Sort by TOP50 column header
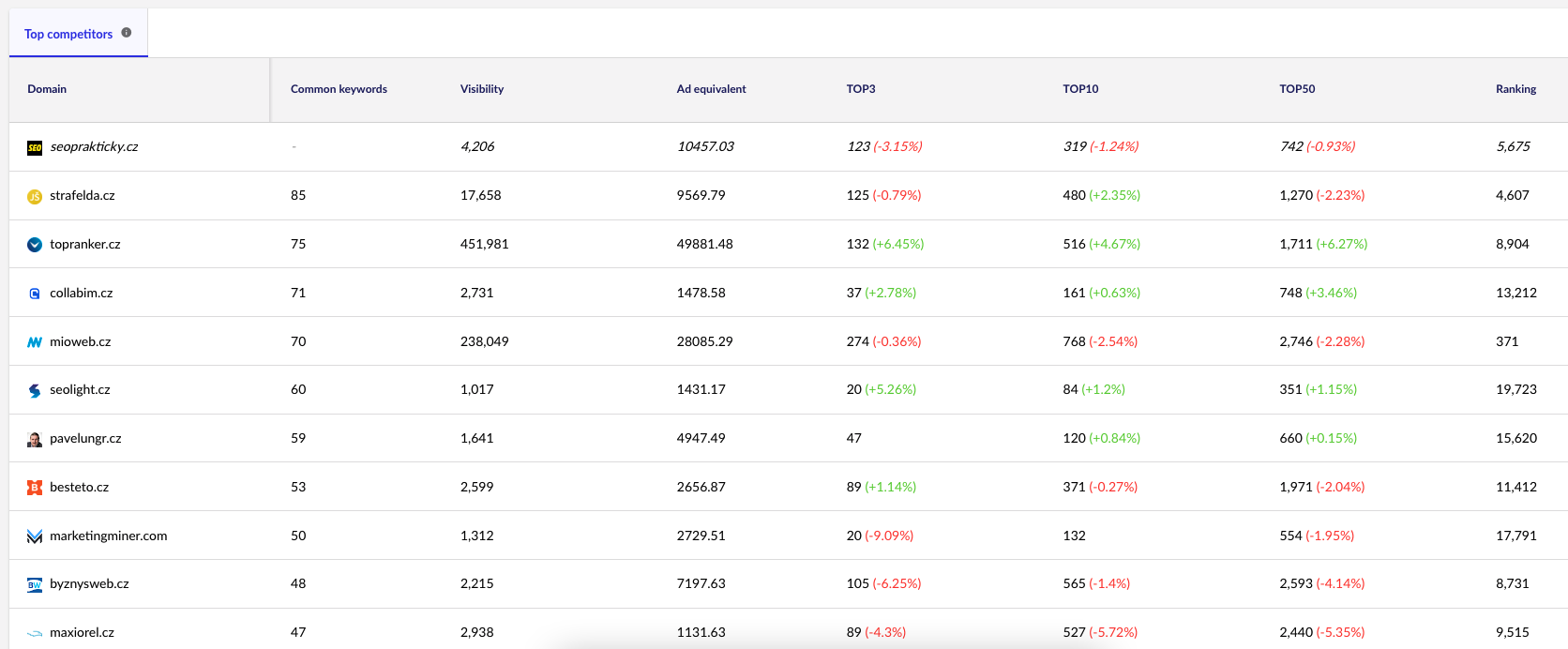This screenshot has width=1568, height=649. coord(1297,89)
